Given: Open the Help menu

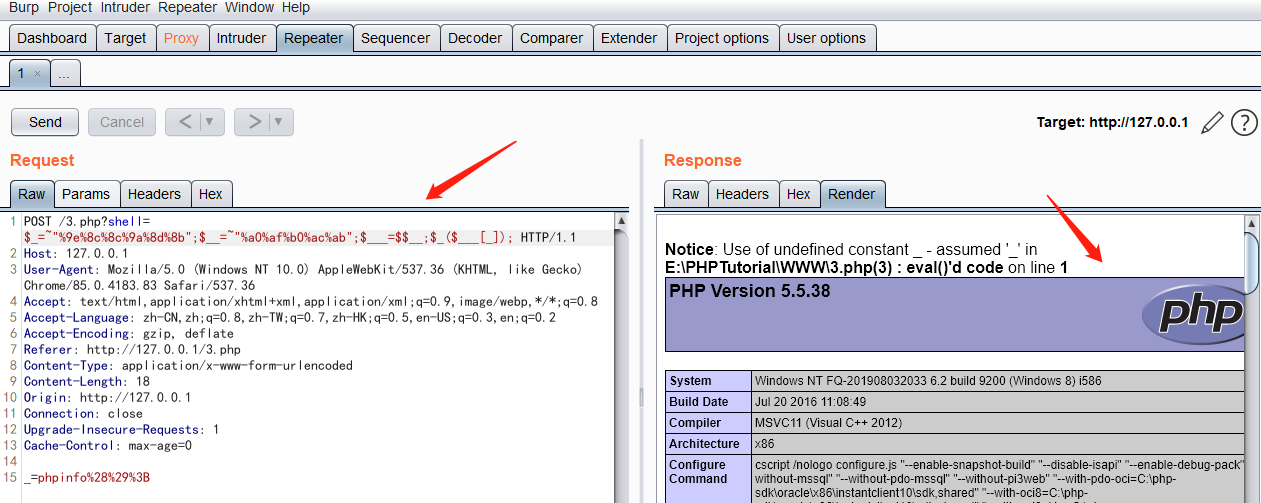Looking at the screenshot, I should click(x=296, y=7).
